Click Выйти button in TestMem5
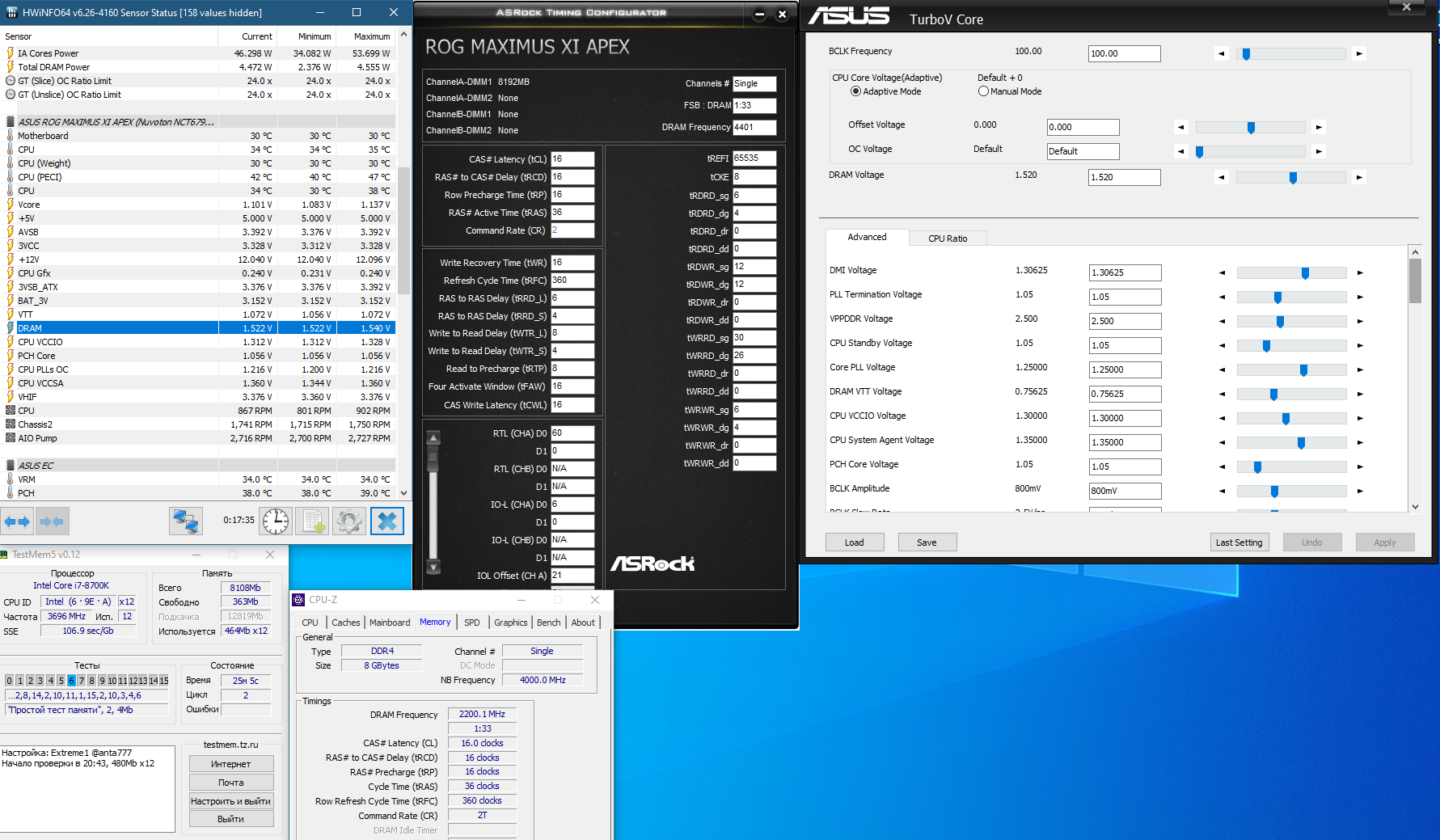Viewport: 1440px width, 840px height. tap(231, 819)
